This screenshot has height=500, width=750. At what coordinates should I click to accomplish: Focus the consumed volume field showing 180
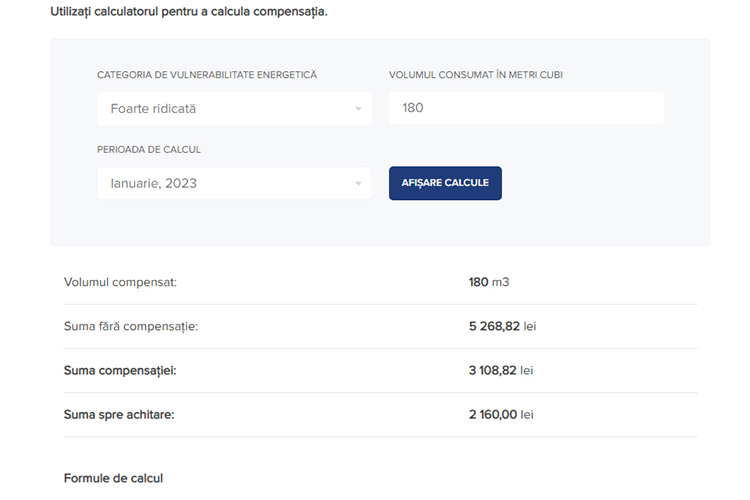[526, 108]
